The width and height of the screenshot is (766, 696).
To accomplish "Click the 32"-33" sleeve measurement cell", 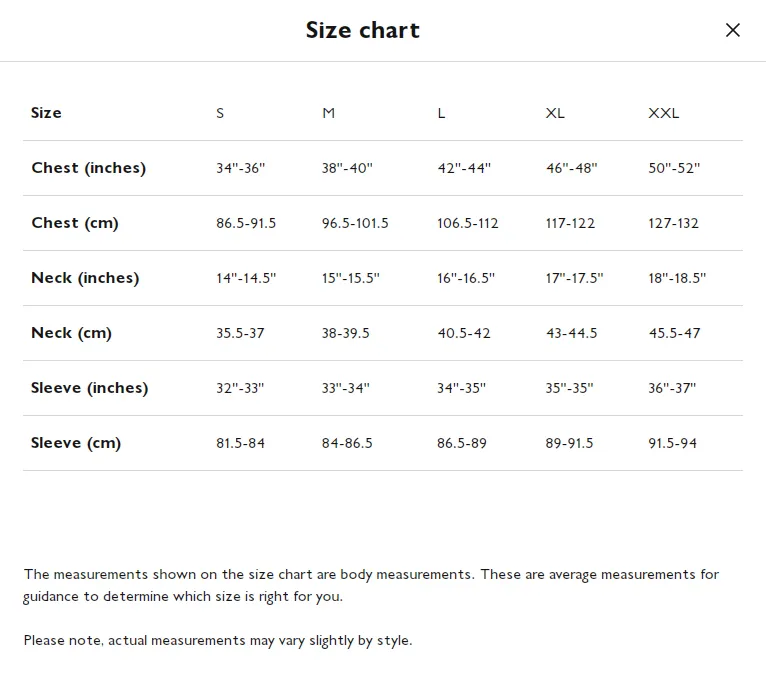I will [x=240, y=388].
